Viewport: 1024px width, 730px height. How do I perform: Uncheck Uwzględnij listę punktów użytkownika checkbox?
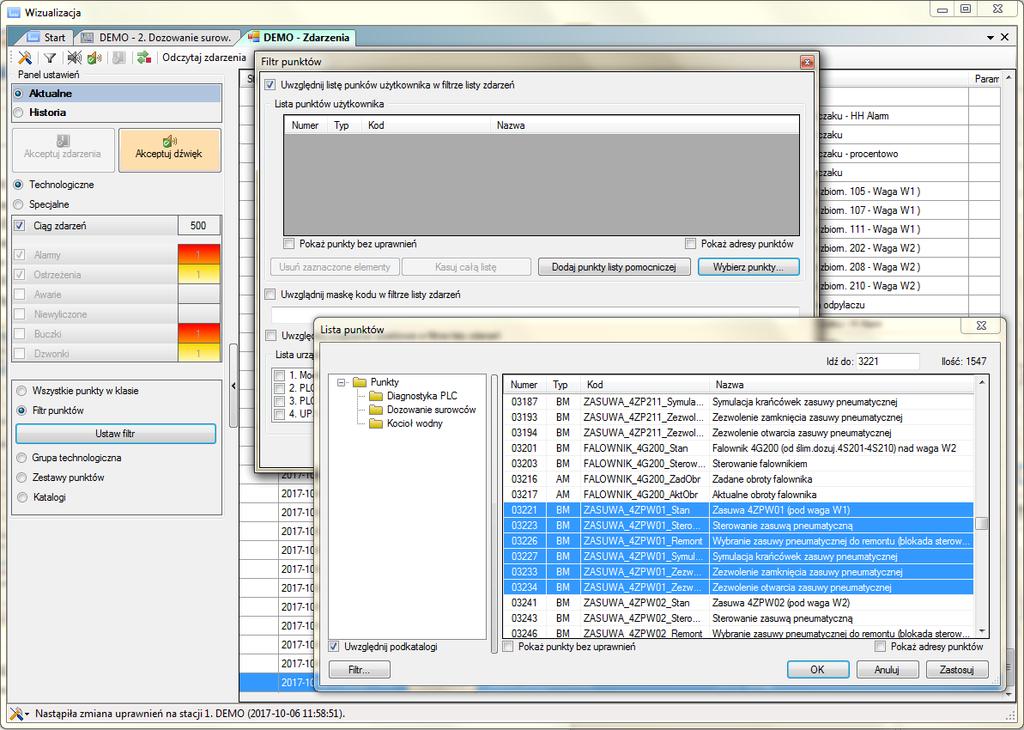270,85
